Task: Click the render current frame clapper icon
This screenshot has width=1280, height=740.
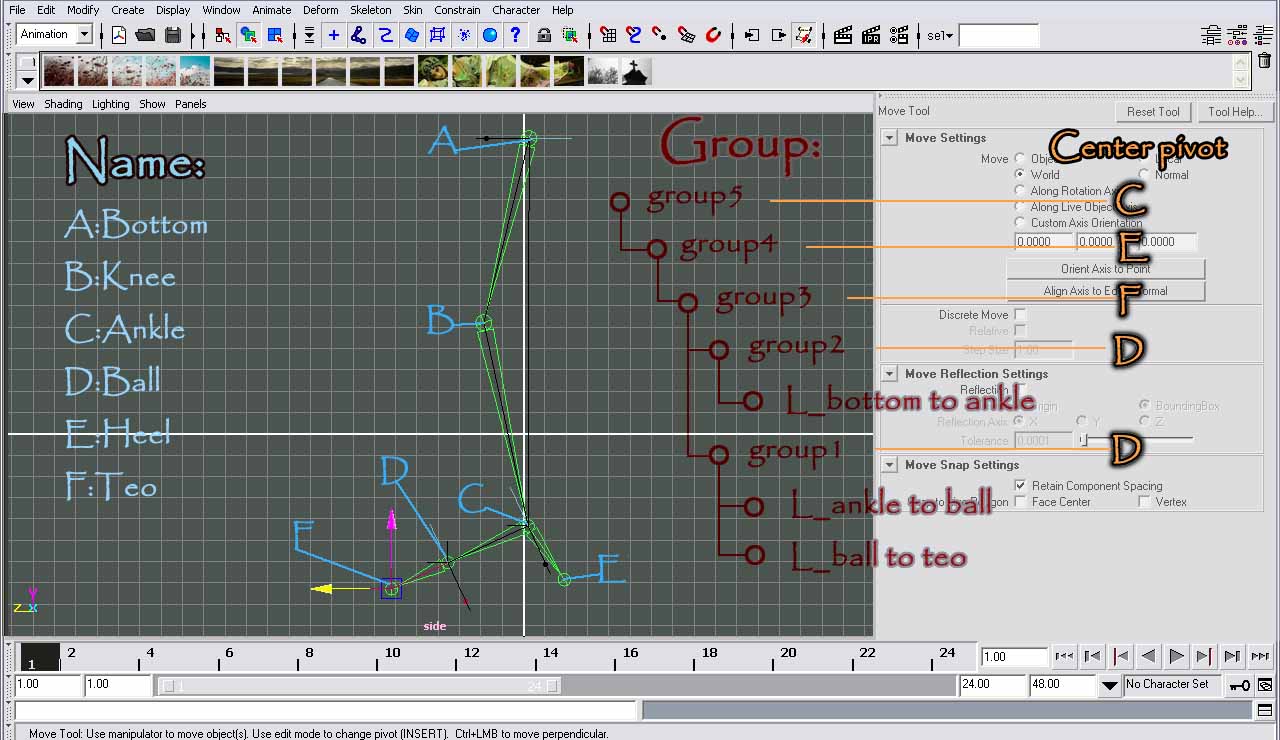Action: 843,35
